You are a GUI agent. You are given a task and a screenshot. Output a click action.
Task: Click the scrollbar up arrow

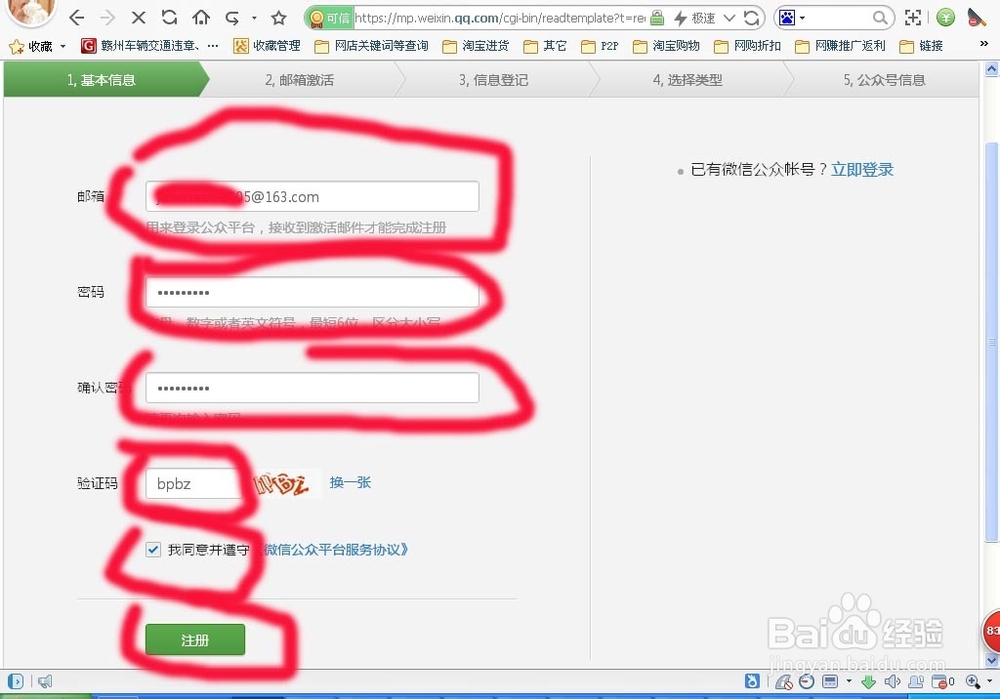coord(992,69)
